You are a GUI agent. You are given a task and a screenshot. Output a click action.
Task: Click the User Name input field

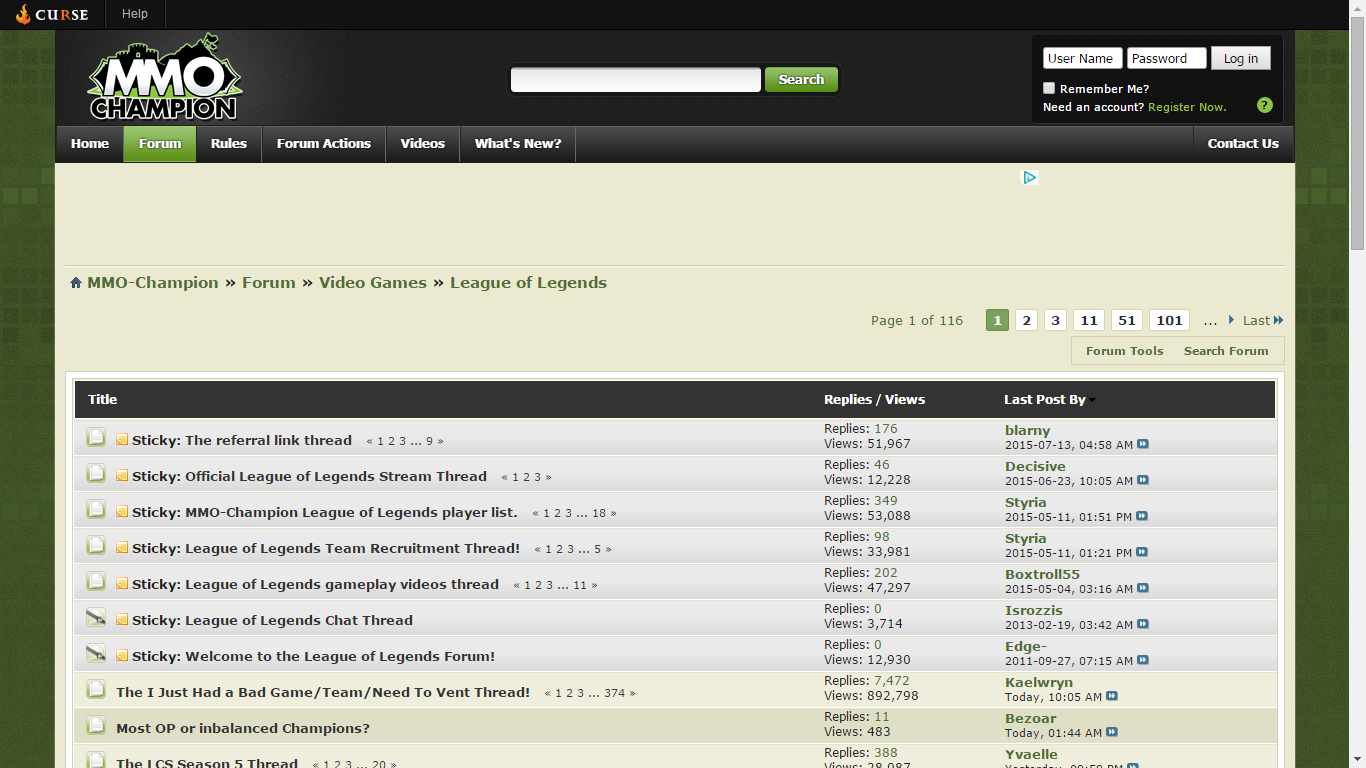1082,58
